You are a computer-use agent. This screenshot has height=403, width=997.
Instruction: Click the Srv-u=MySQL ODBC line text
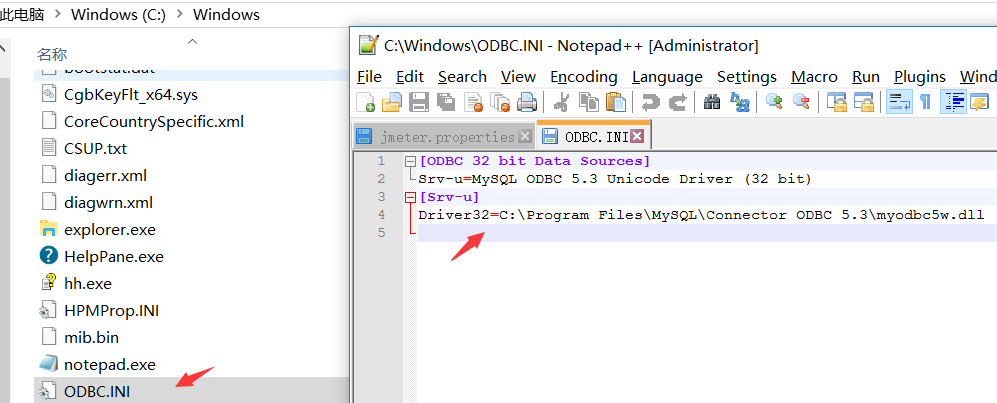(x=615, y=179)
